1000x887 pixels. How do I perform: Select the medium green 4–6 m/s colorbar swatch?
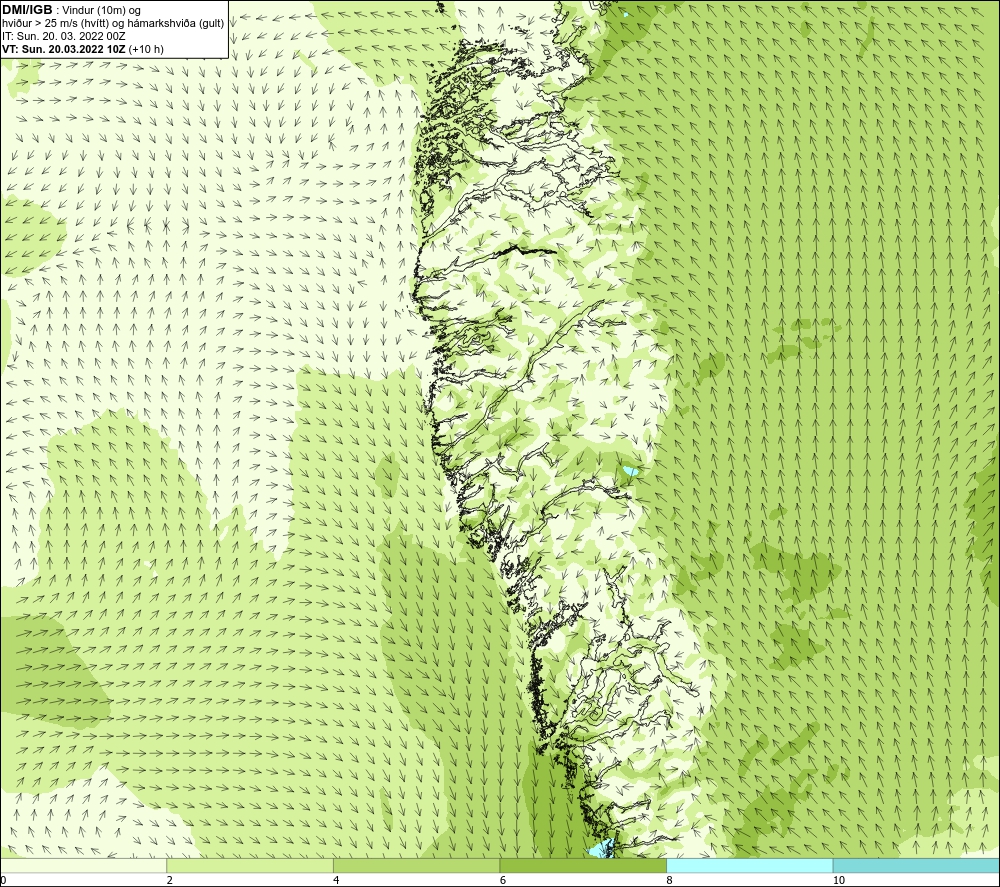[x=416, y=865]
